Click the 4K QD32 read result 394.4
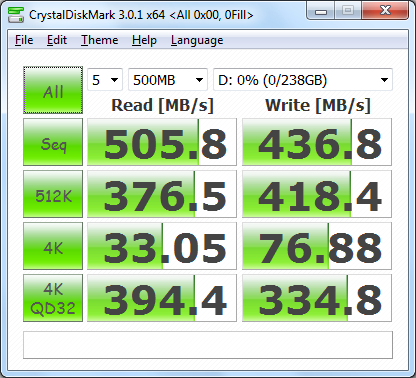Viewport: 416px width, 378px height. point(162,298)
